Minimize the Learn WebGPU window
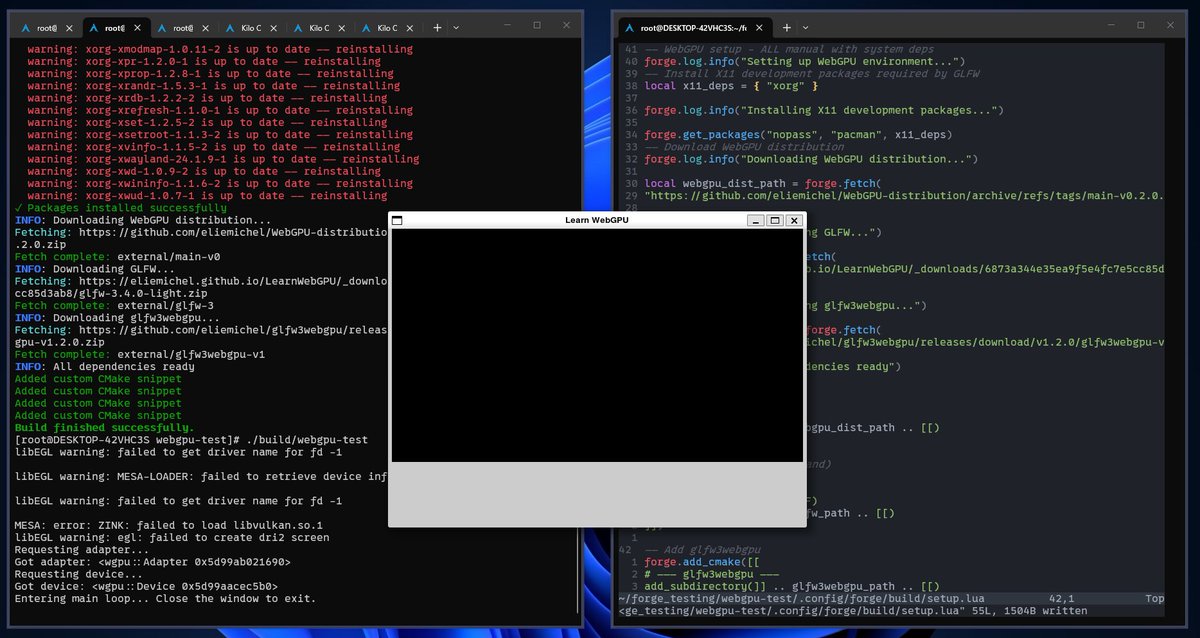Screen dimensions: 1200x638 (754, 220)
